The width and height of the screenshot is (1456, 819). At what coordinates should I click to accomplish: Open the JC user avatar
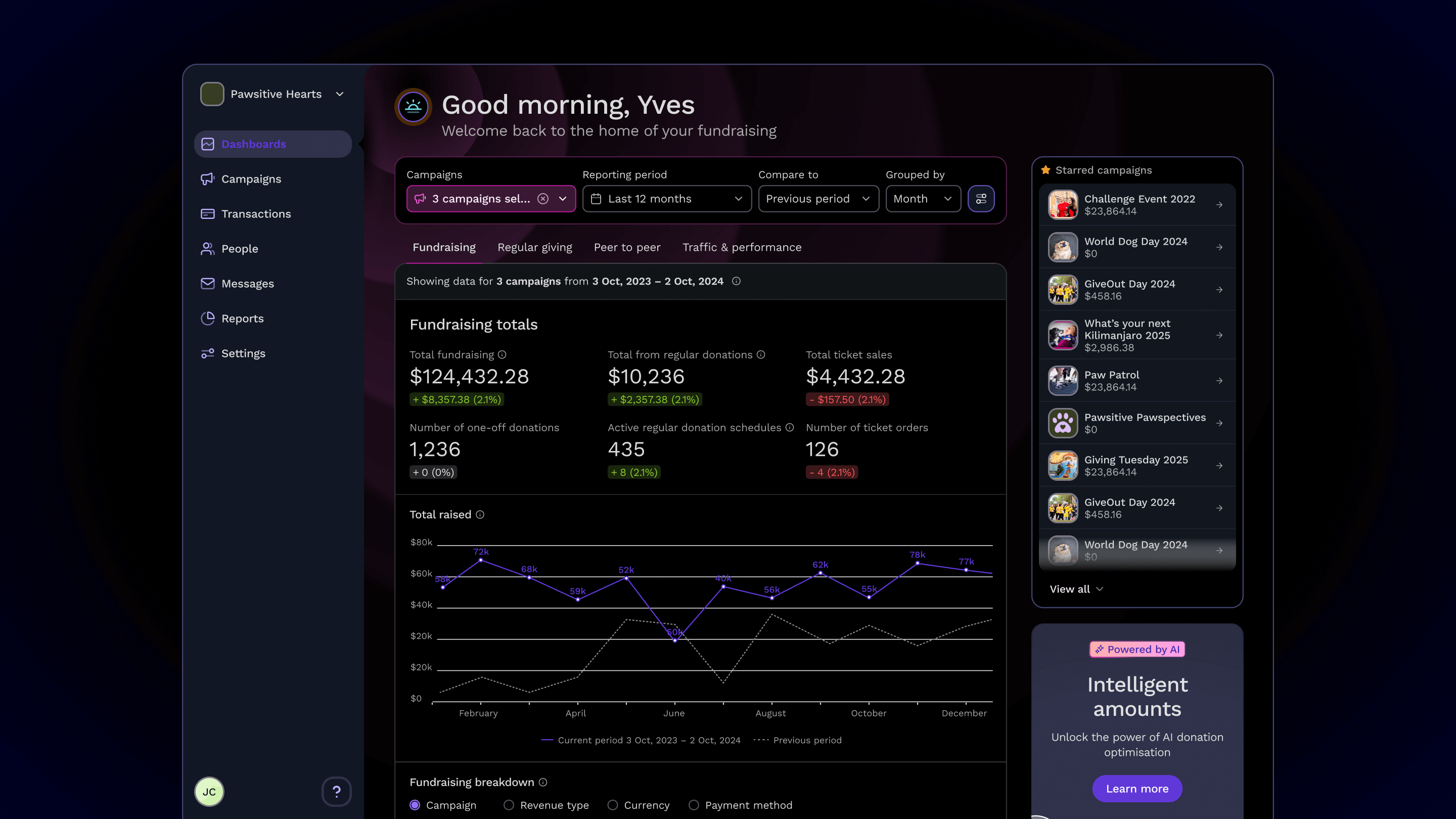(x=209, y=791)
